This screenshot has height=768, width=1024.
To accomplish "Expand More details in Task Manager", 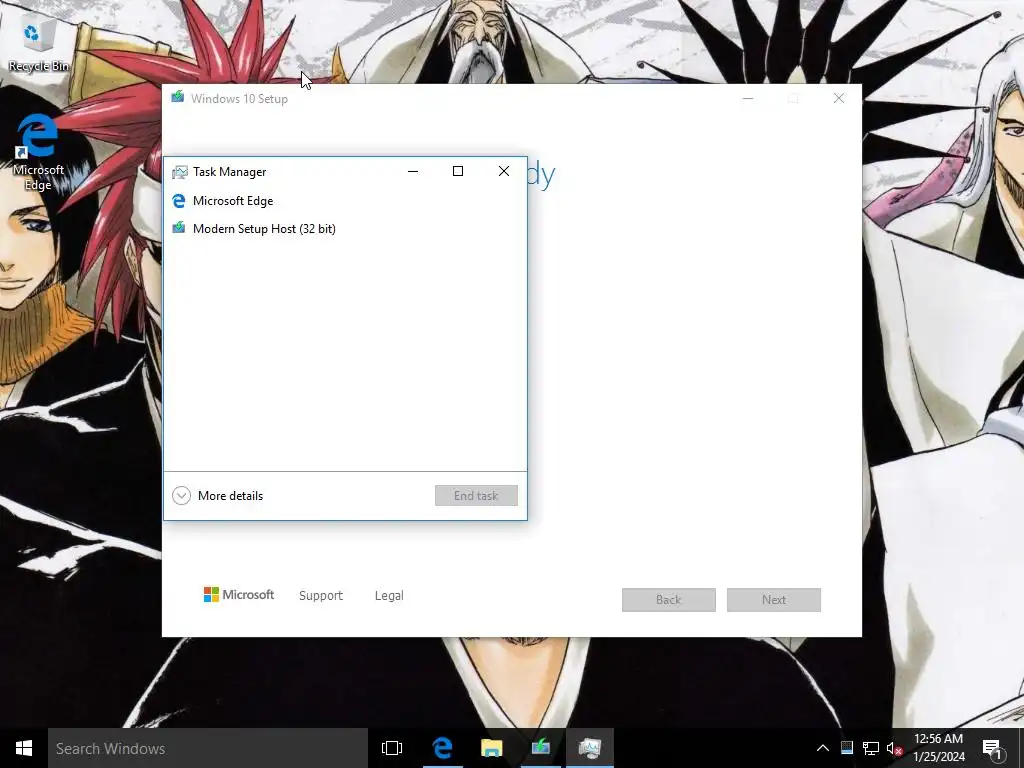I will [217, 496].
